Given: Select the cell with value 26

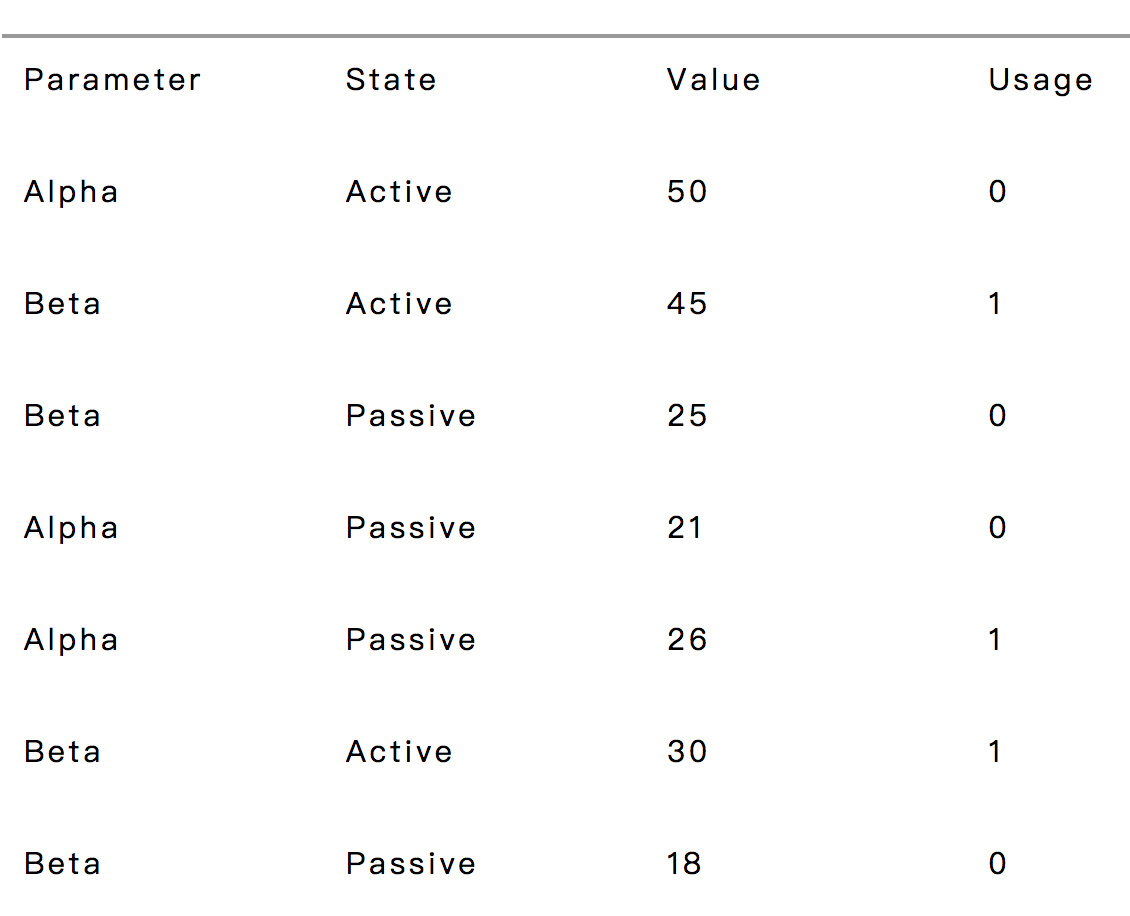Looking at the screenshot, I should point(687,640).
